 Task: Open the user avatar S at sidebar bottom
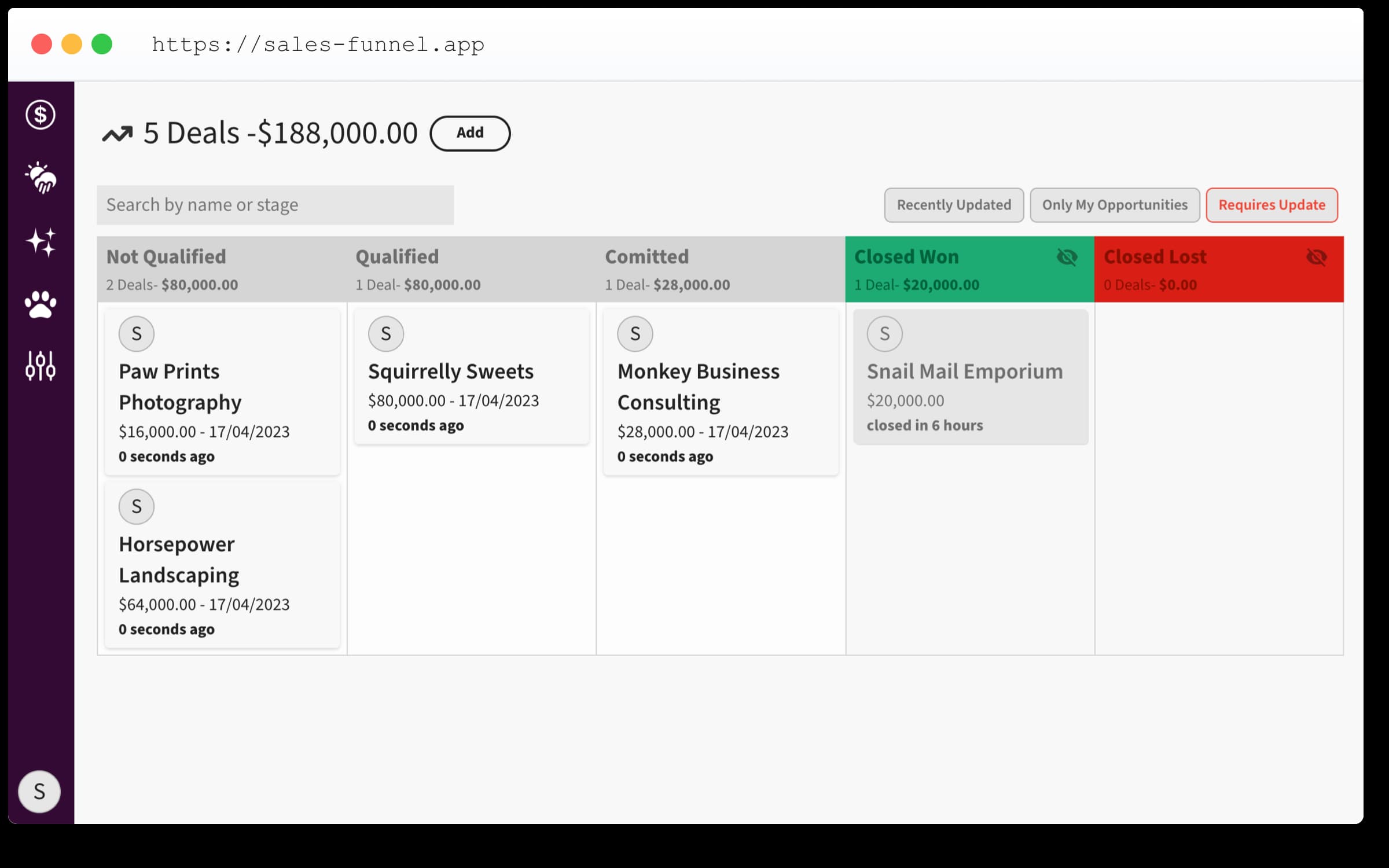click(x=39, y=791)
